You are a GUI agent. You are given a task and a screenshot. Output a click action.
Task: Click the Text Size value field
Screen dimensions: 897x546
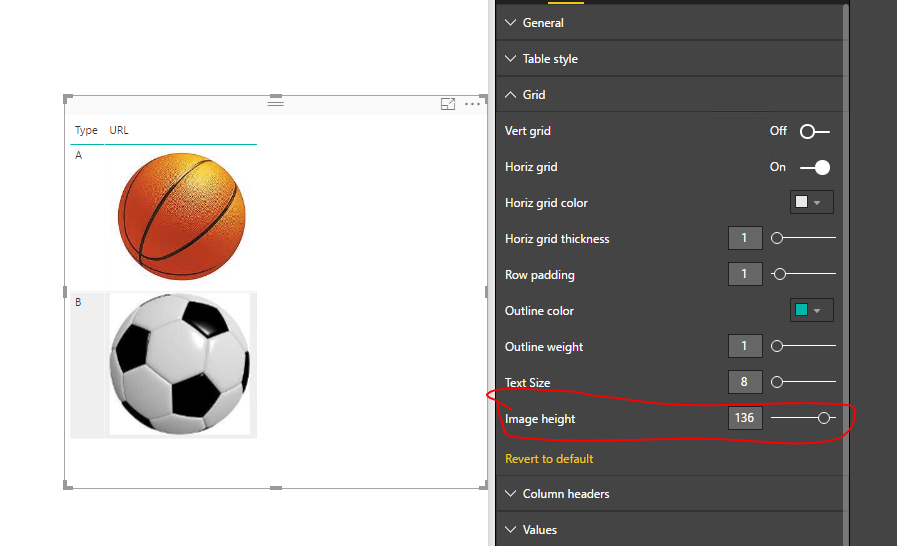point(745,382)
